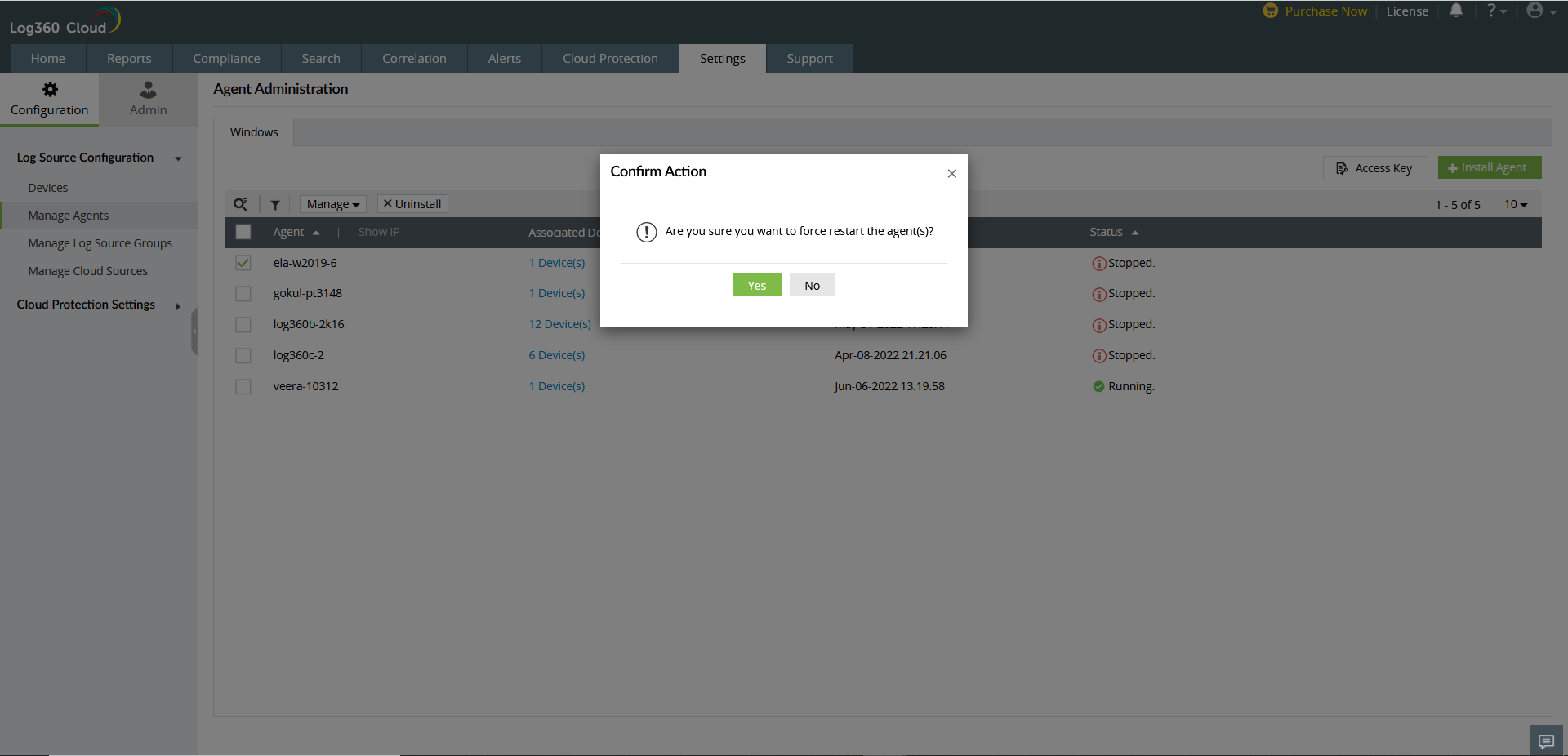Open Manage Agents in the sidebar
The width and height of the screenshot is (1568, 756).
point(69,216)
